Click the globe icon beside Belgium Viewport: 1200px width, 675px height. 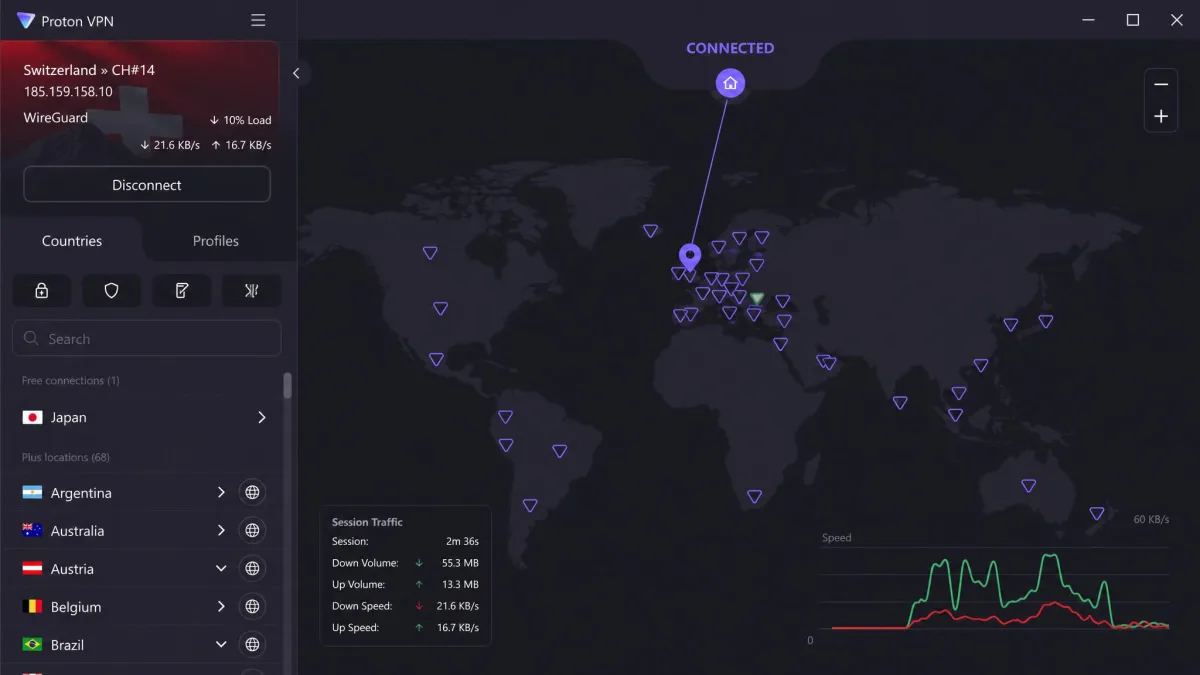(x=252, y=607)
